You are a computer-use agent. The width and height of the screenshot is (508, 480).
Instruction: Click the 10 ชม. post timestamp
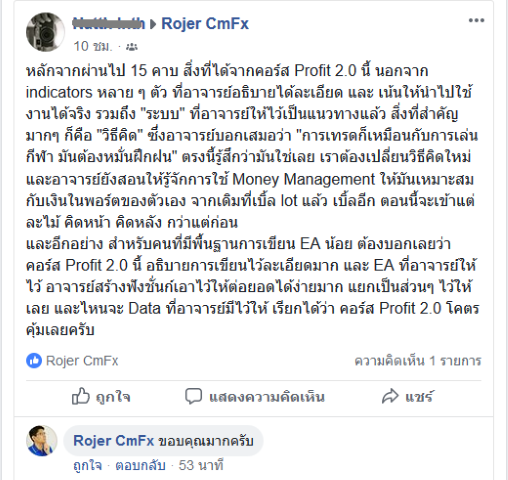tap(93, 47)
